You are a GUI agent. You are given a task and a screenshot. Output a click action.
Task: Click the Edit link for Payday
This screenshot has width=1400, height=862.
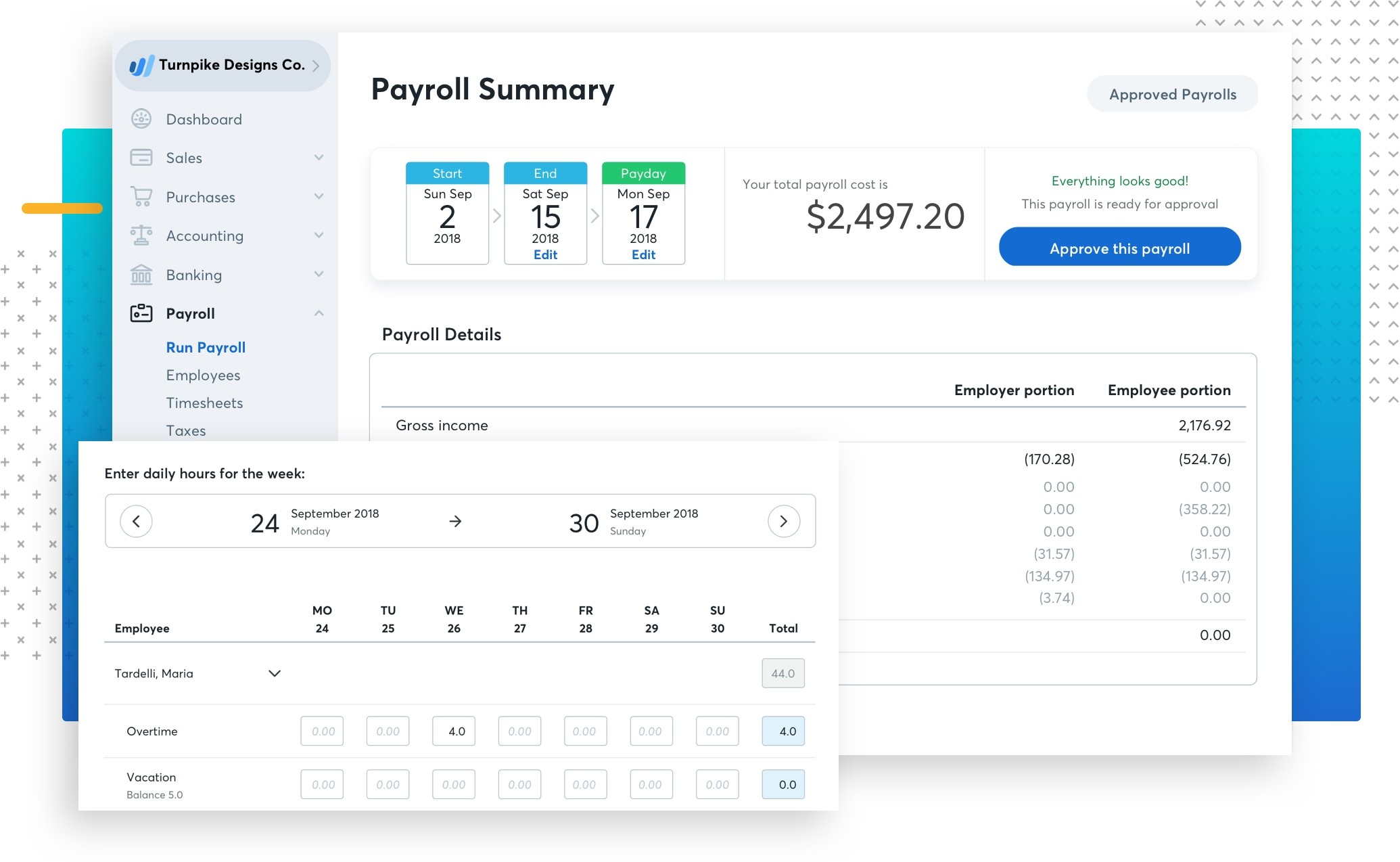[643, 253]
